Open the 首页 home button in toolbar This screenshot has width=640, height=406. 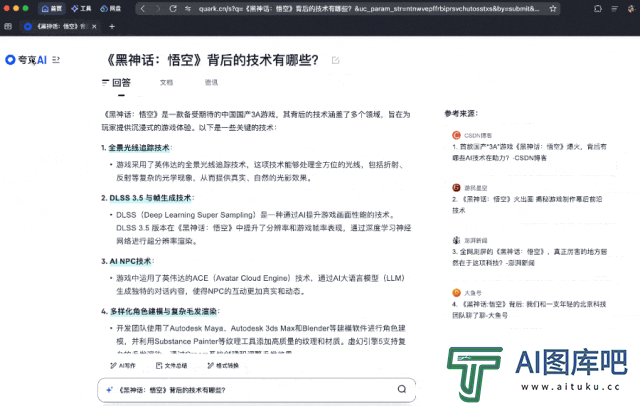pyautogui.click(x=52, y=9)
